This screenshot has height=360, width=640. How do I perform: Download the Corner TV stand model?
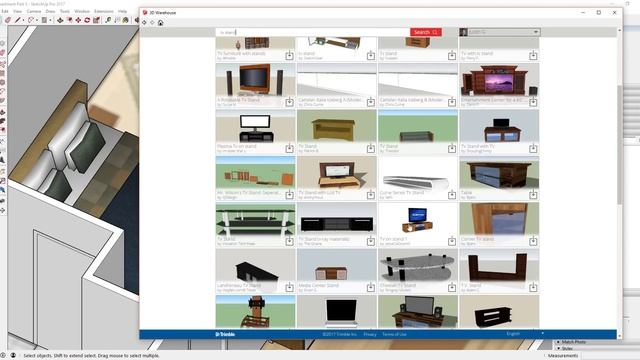click(x=533, y=241)
